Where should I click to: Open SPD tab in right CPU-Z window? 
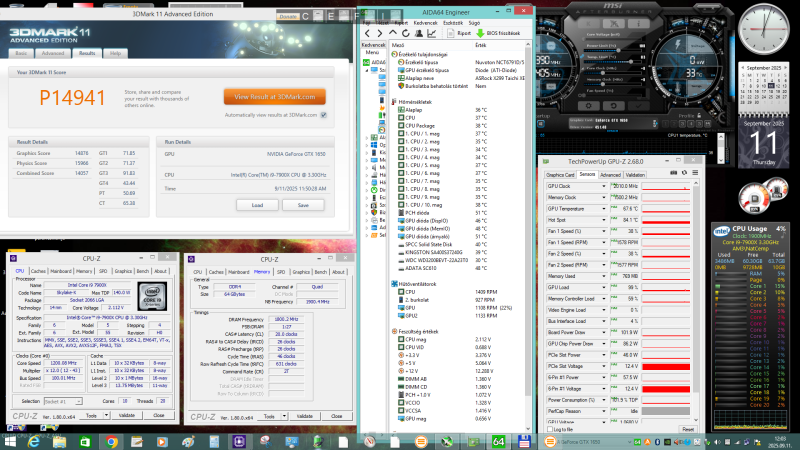[x=281, y=272]
